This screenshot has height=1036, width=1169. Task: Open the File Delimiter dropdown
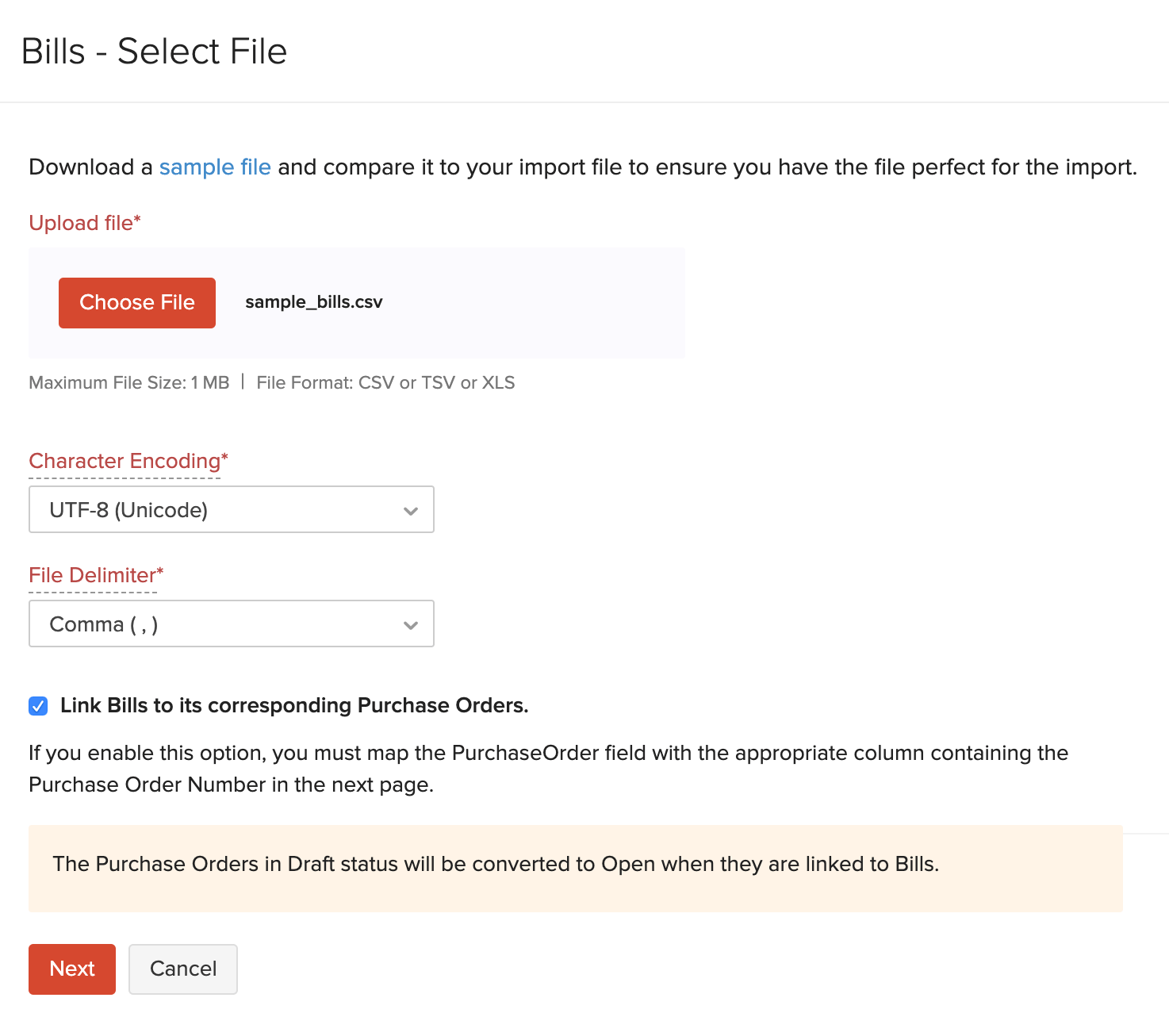231,624
